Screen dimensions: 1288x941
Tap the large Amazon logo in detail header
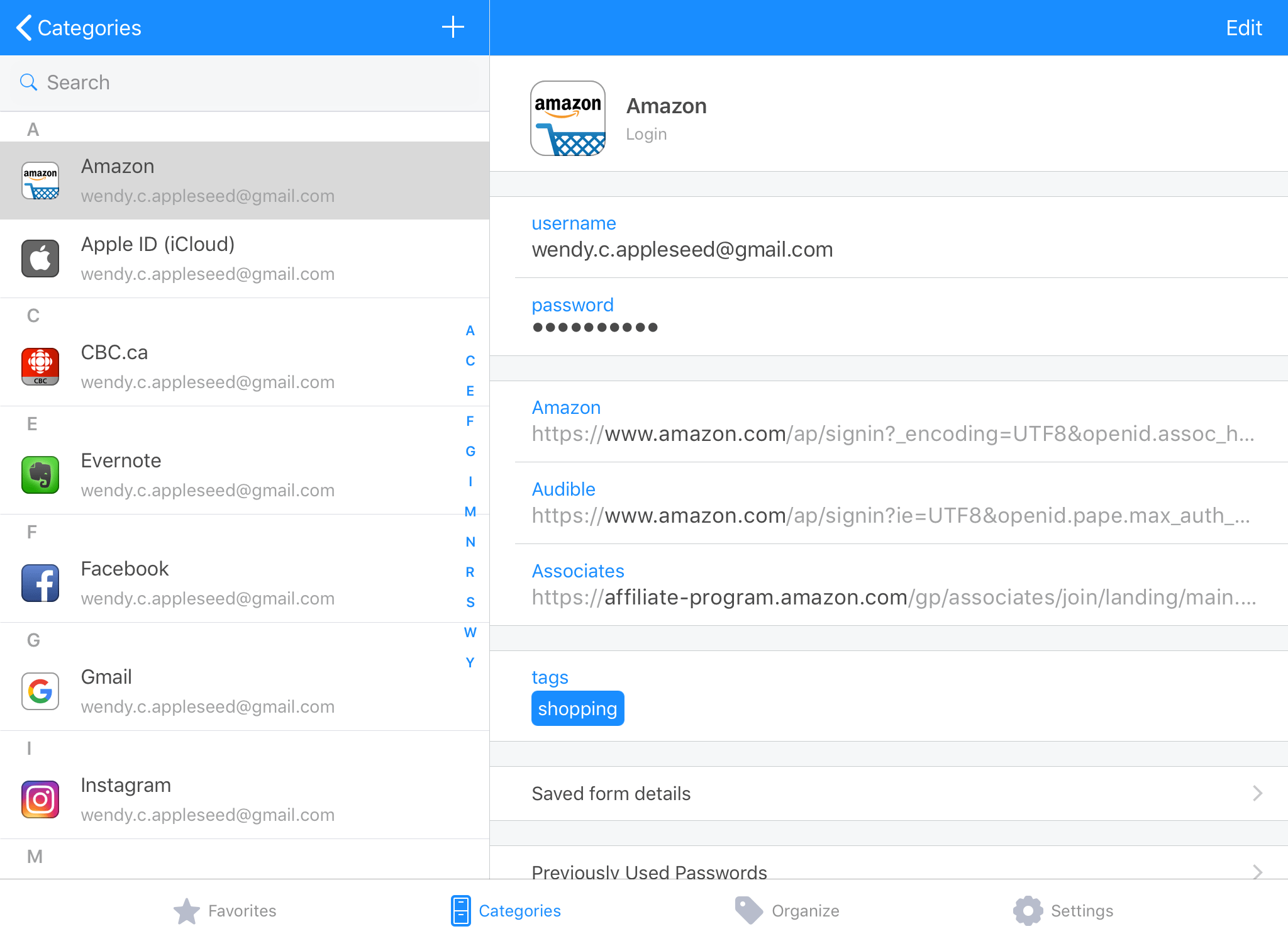[568, 118]
